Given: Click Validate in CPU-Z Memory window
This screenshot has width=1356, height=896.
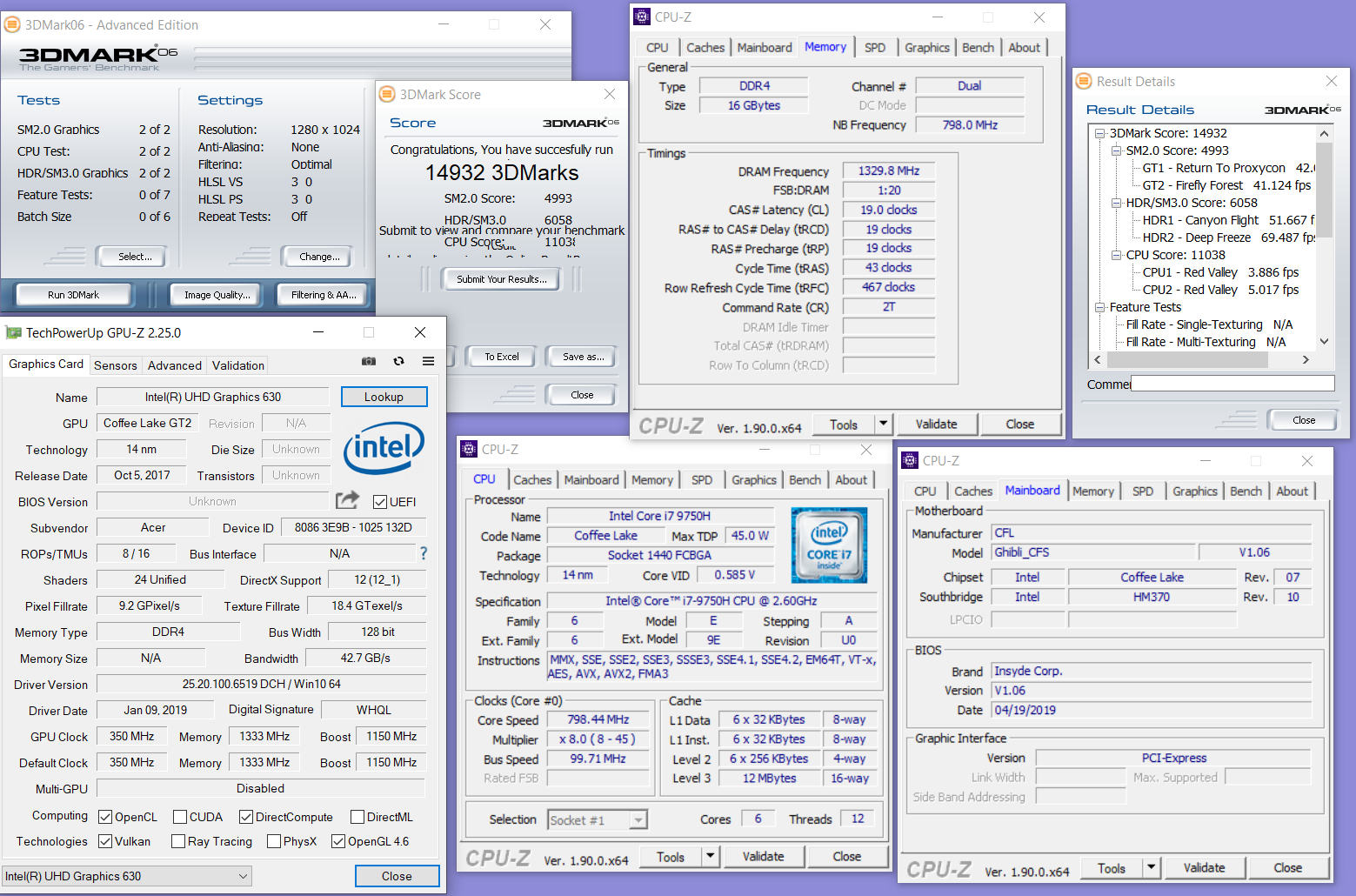Looking at the screenshot, I should (936, 424).
